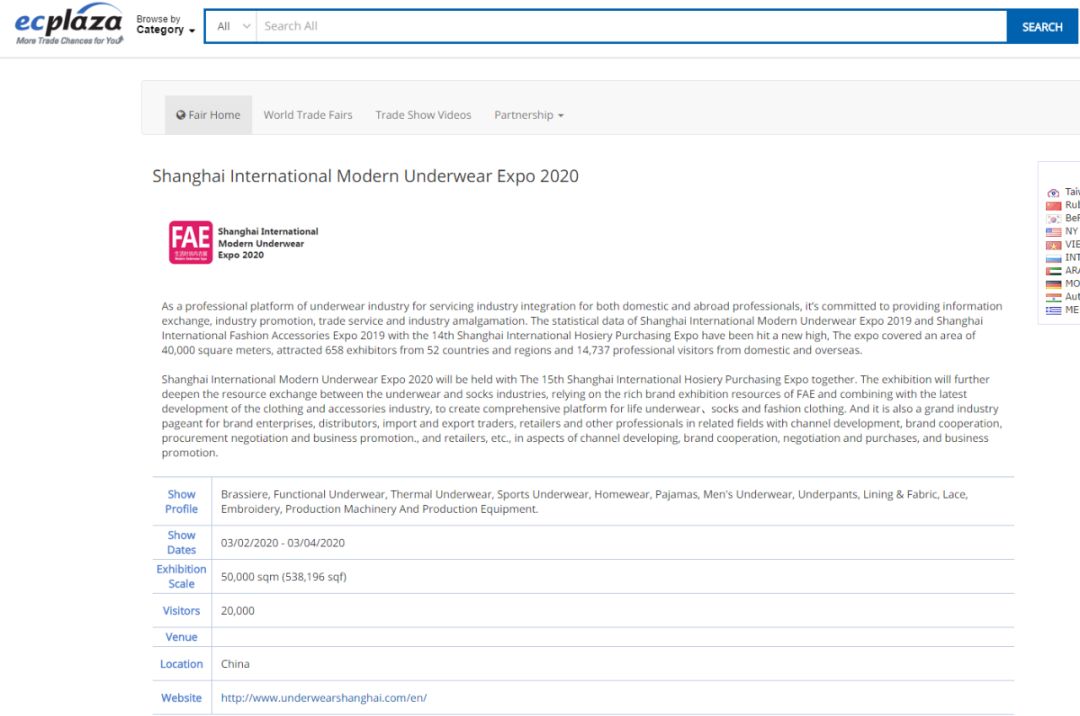
Task: Click the Greece flag beside ME
Action: click(1053, 310)
